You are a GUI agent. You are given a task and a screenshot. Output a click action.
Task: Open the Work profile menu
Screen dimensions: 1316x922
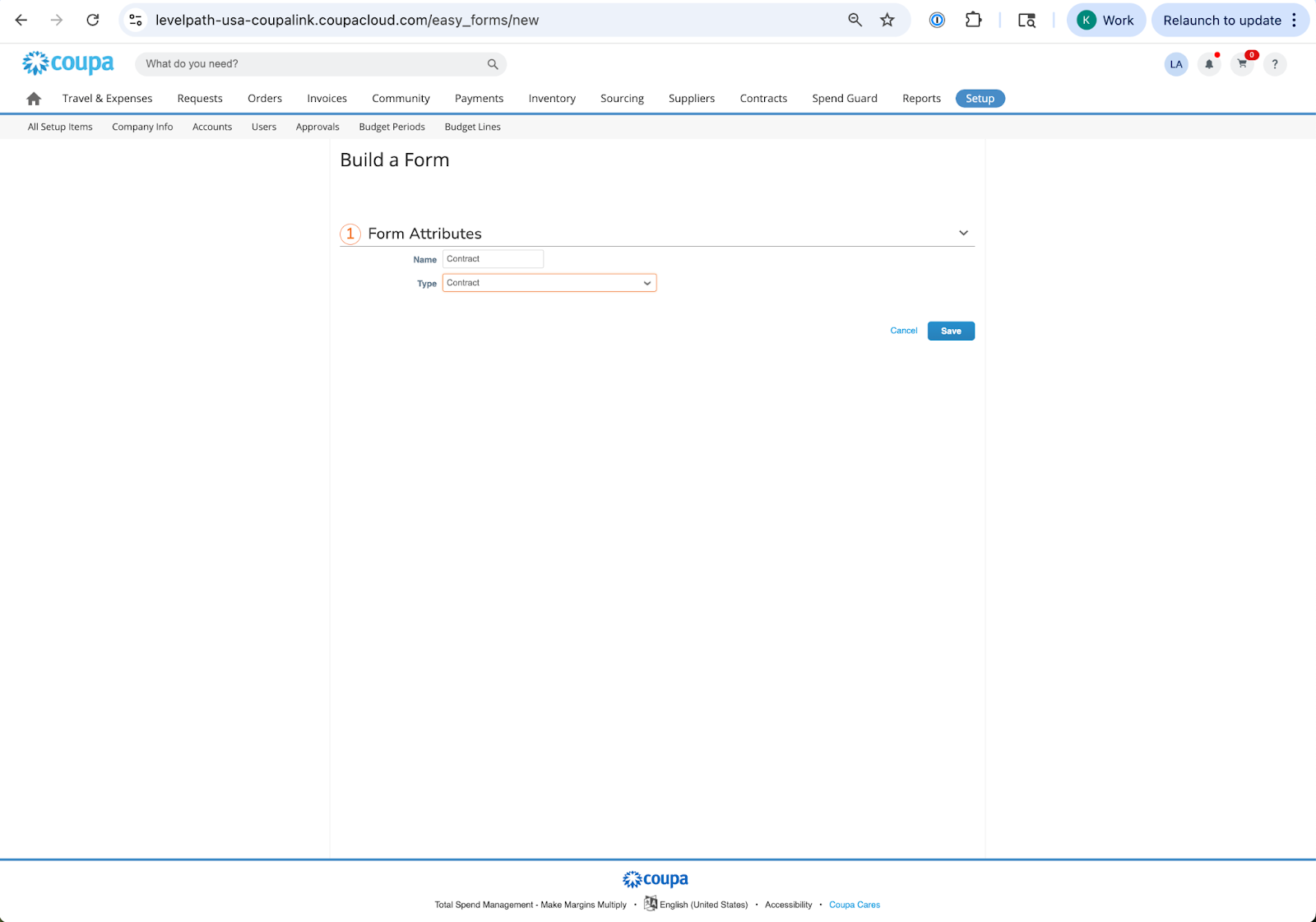click(1105, 21)
